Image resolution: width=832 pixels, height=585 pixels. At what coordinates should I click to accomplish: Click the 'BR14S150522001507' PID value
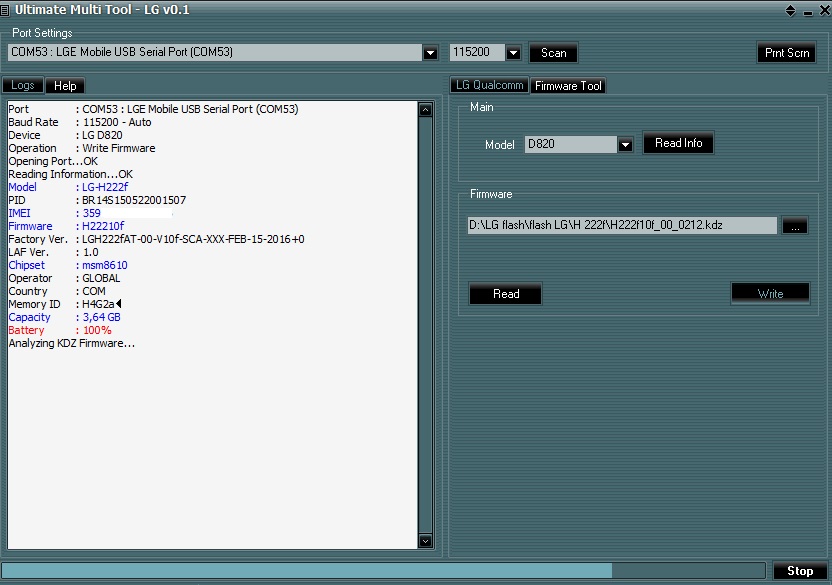pyautogui.click(x=134, y=200)
